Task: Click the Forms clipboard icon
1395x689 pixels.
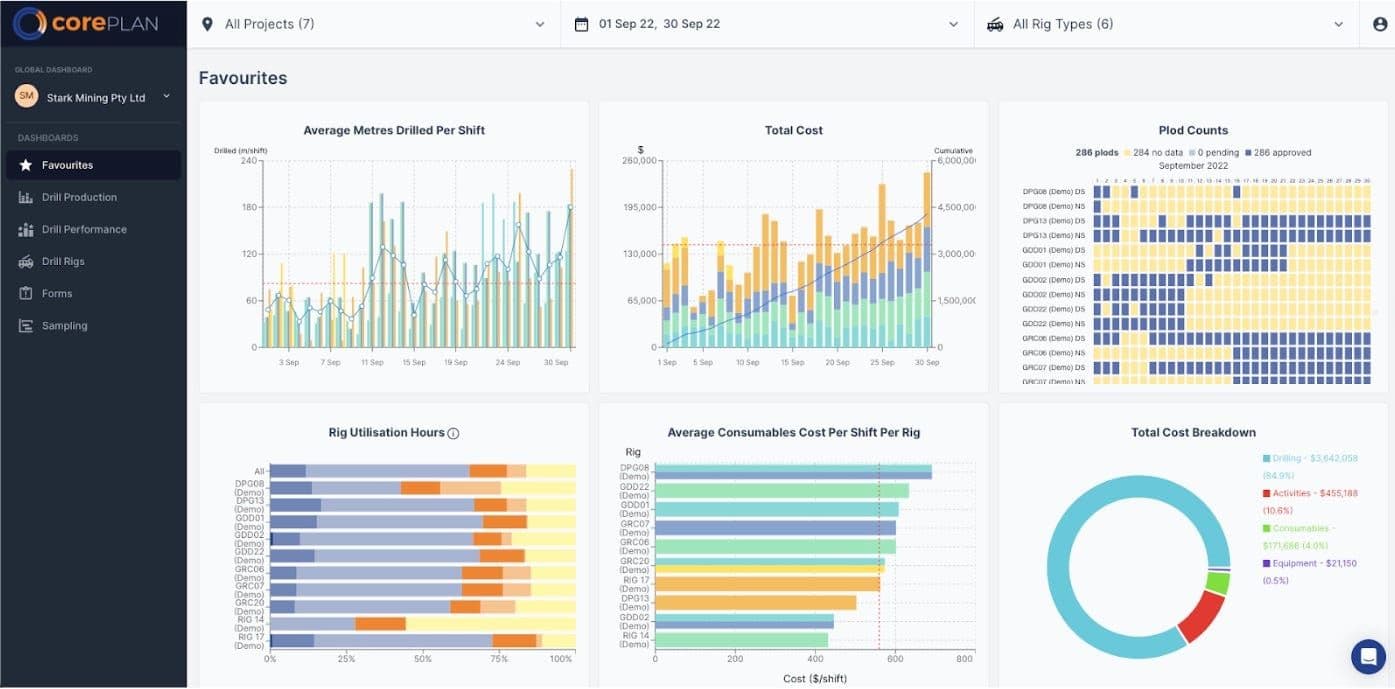Action: (x=26, y=293)
